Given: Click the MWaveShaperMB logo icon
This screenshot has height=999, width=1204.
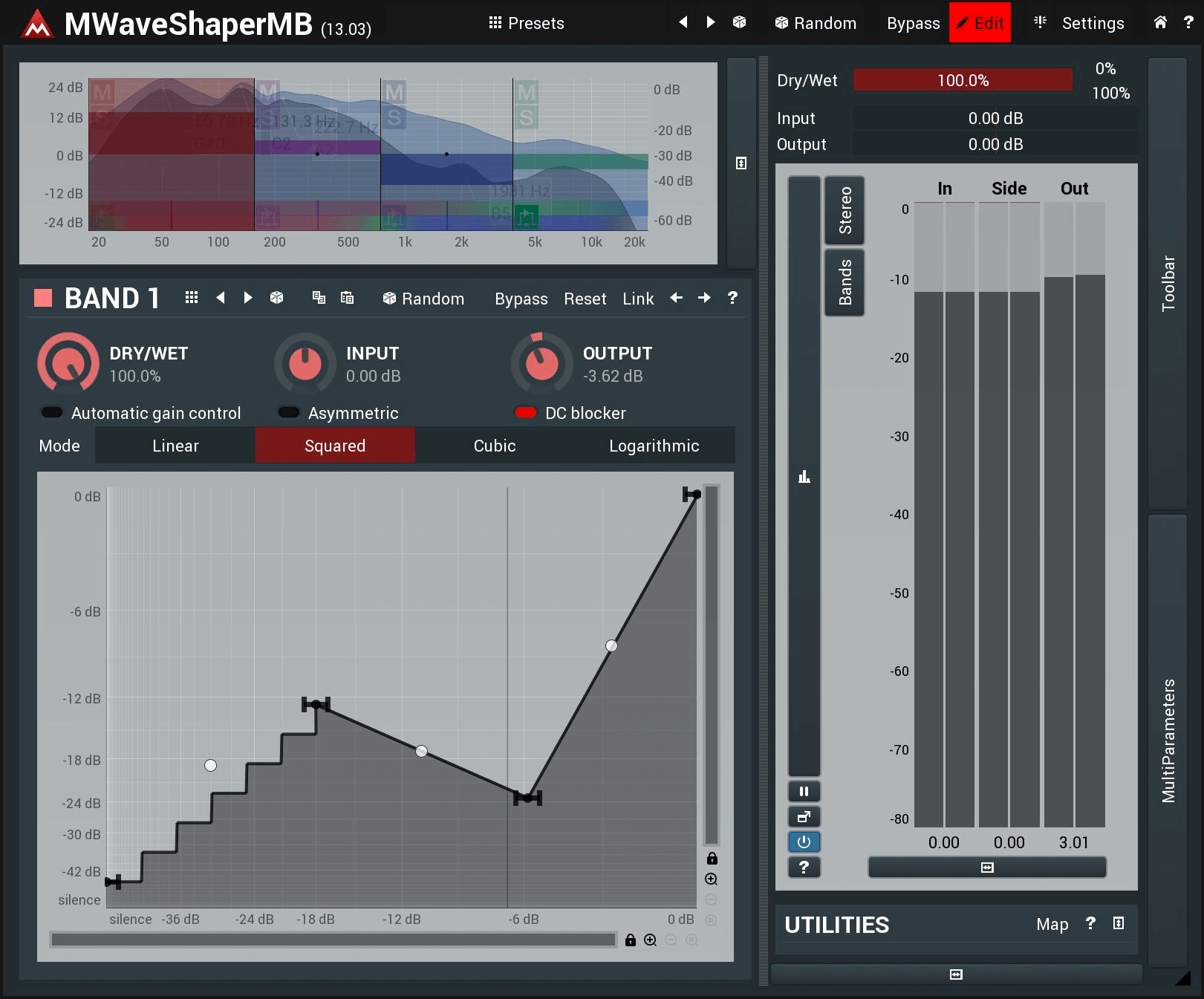Looking at the screenshot, I should [37, 25].
